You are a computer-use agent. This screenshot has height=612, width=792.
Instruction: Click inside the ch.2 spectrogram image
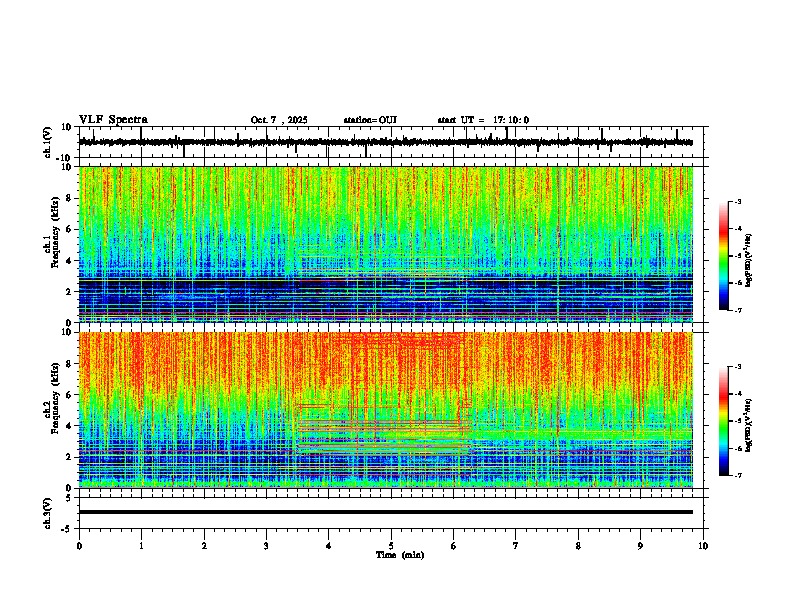386,410
